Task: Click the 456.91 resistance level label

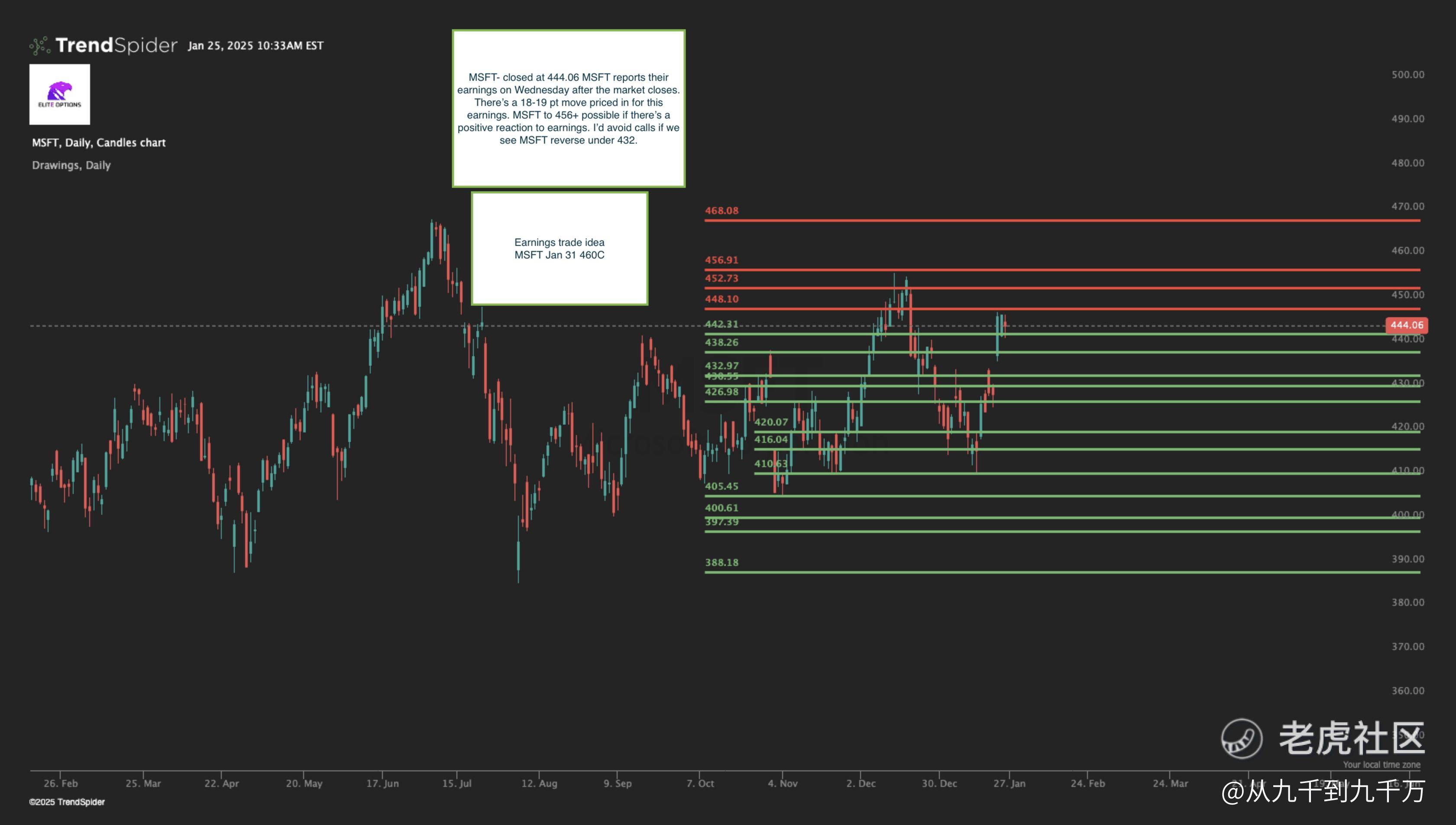Action: click(x=722, y=260)
